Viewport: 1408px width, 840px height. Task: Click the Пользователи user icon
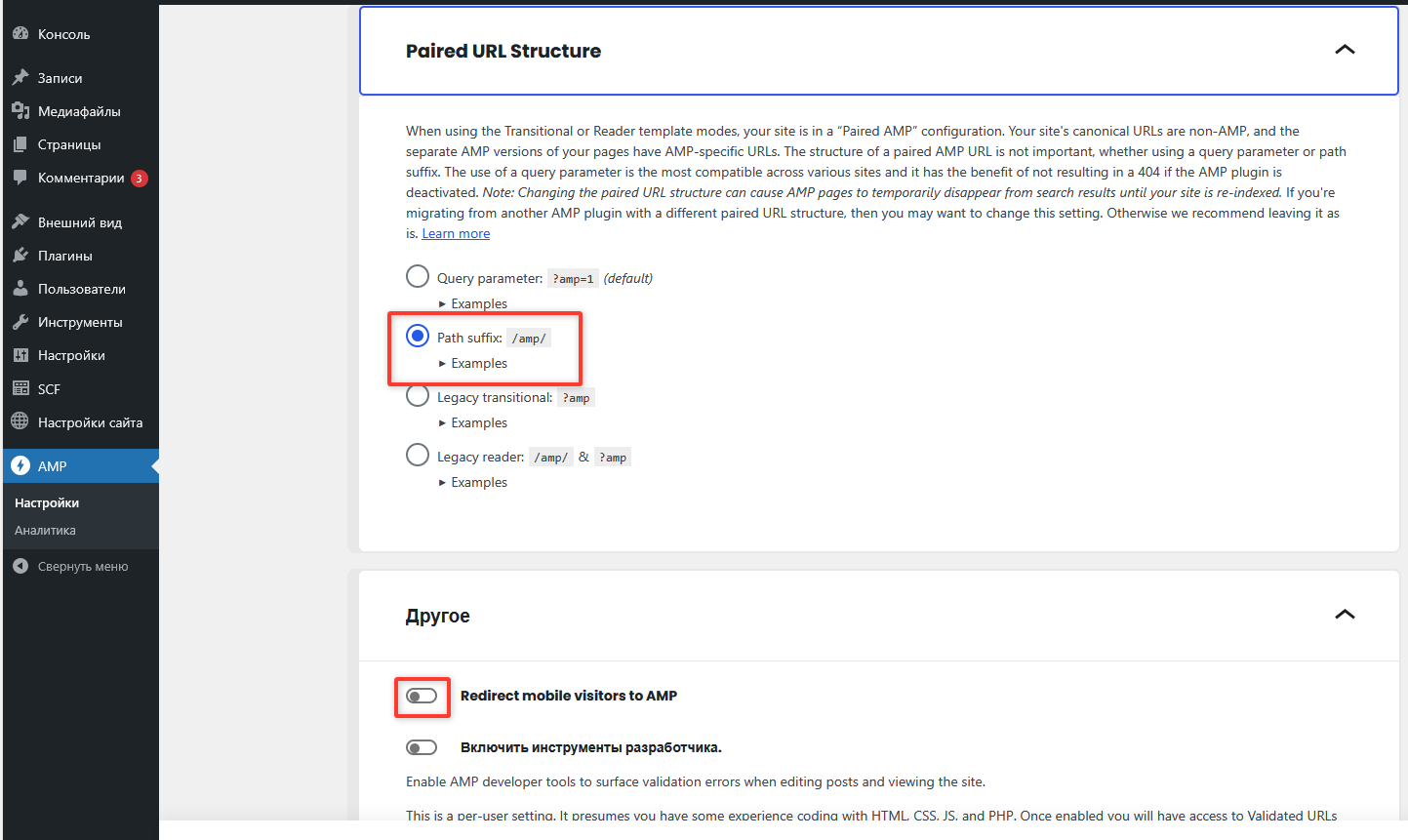click(20, 289)
